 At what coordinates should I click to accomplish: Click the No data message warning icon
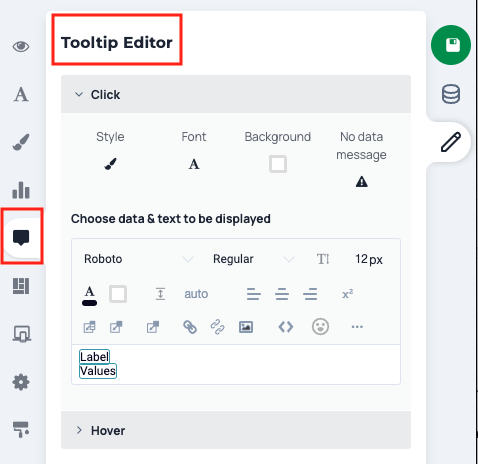(361, 182)
